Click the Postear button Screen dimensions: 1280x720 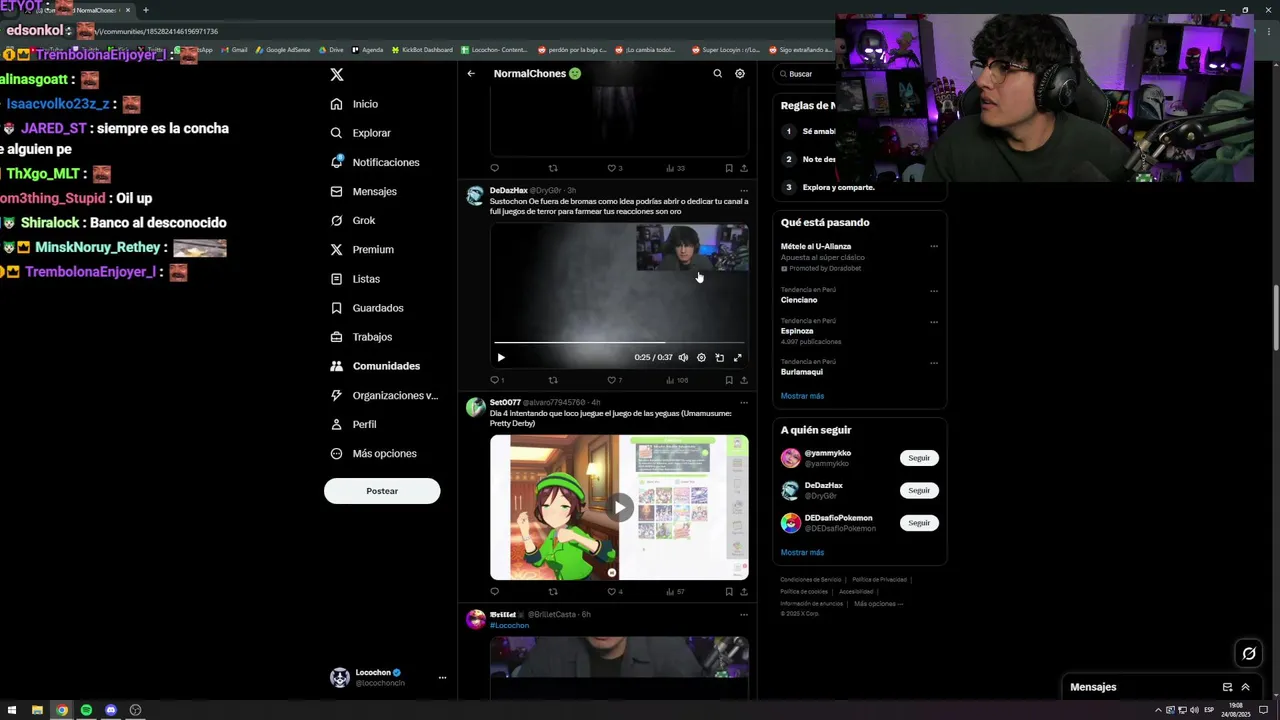click(382, 491)
